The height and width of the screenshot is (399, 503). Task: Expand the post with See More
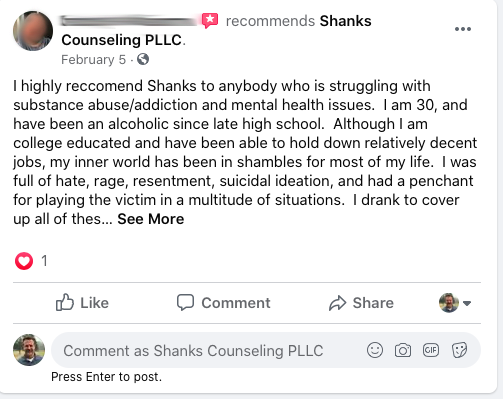pyautogui.click(x=151, y=219)
